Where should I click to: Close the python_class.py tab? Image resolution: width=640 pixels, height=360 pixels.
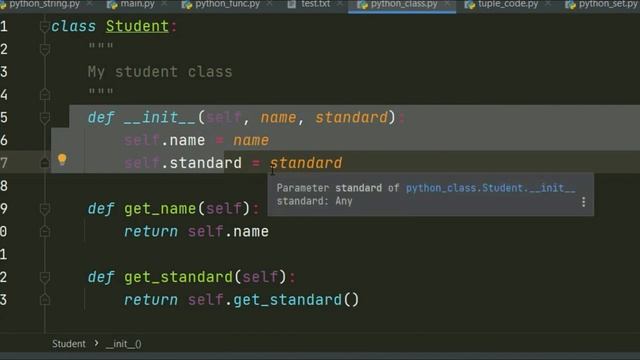click(x=447, y=4)
